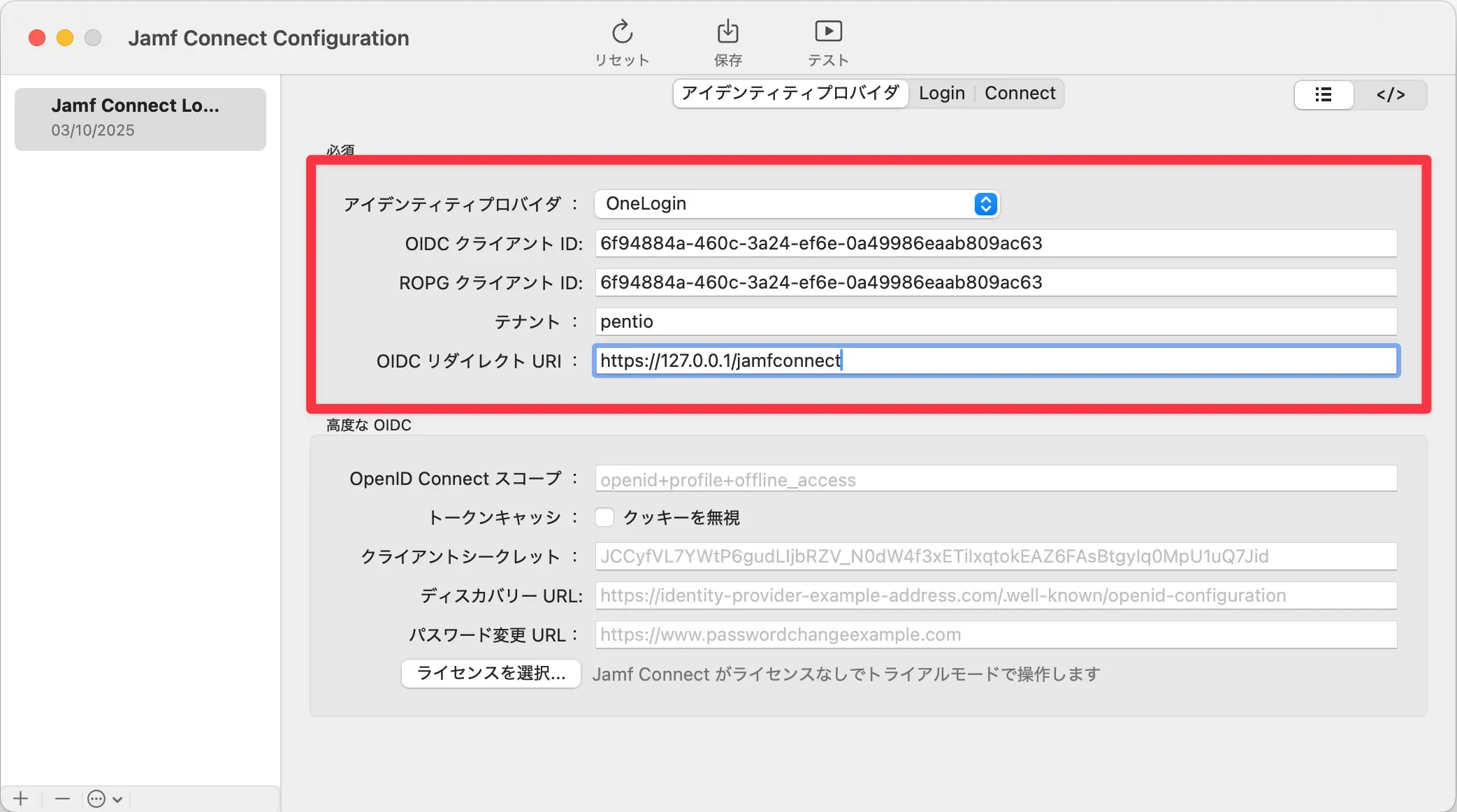The image size is (1457, 812).
Task: Add new configuration with plus icon
Action: (21, 798)
